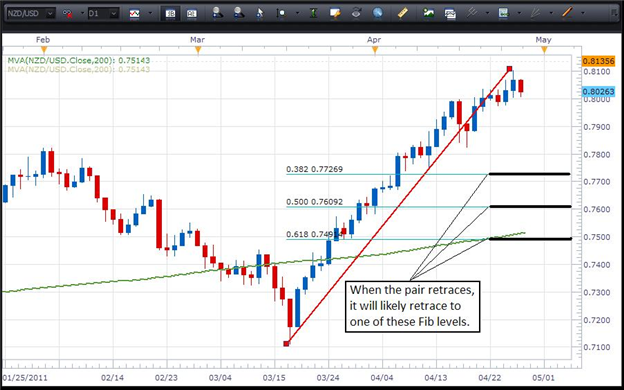The width and height of the screenshot is (624, 390).
Task: Click the orange 0.81356 price label
Action: [x=599, y=62]
